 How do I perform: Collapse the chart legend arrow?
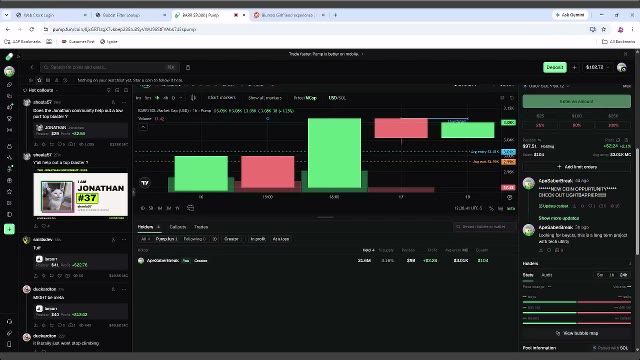pyautogui.click(x=143, y=127)
